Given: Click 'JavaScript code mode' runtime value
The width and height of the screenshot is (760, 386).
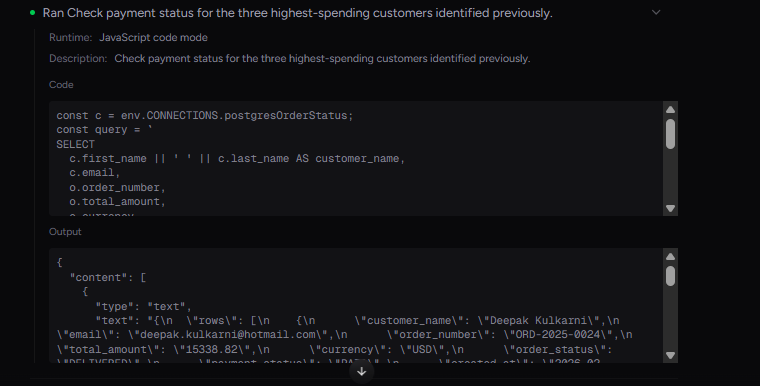Looking at the screenshot, I should pyautogui.click(x=153, y=37).
